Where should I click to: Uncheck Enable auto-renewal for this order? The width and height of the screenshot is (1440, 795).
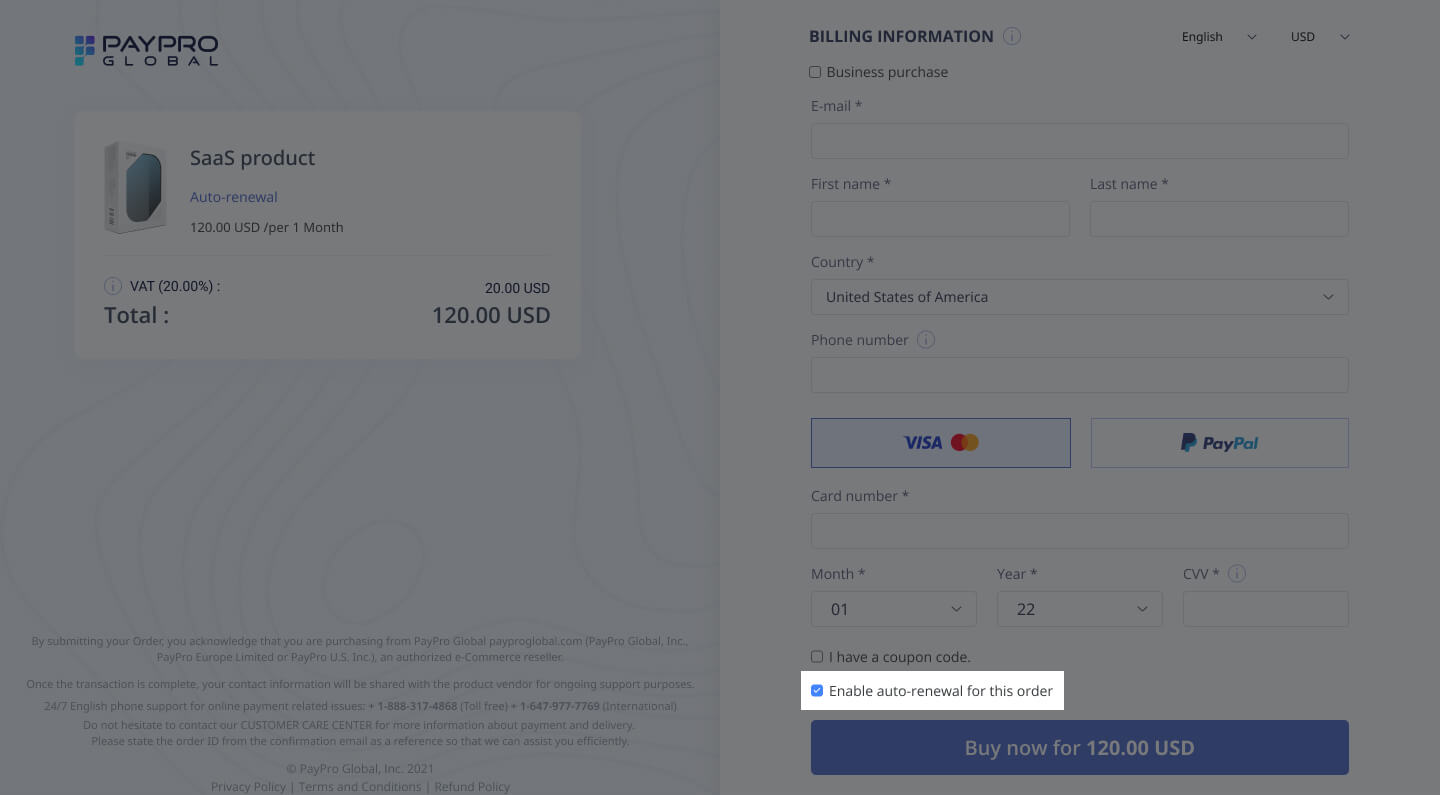(x=817, y=690)
